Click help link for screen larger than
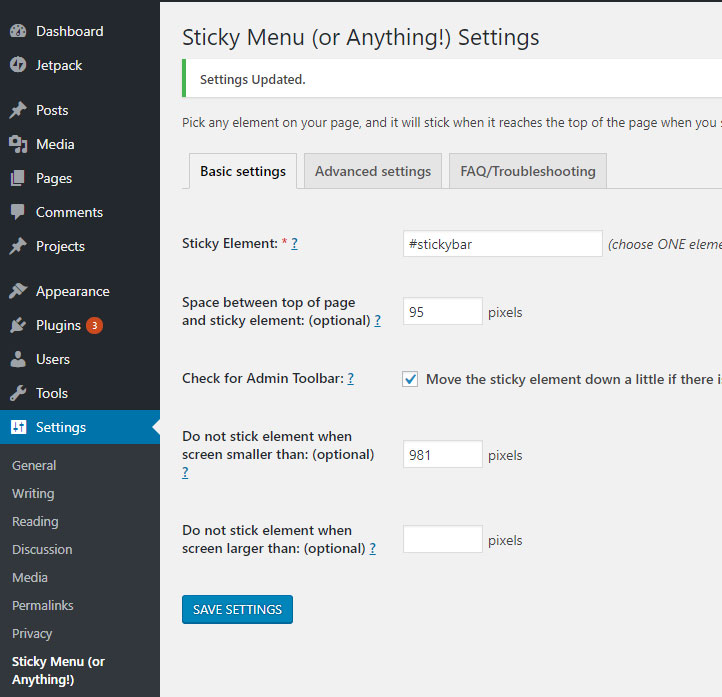This screenshot has width=722, height=697. tap(373, 548)
